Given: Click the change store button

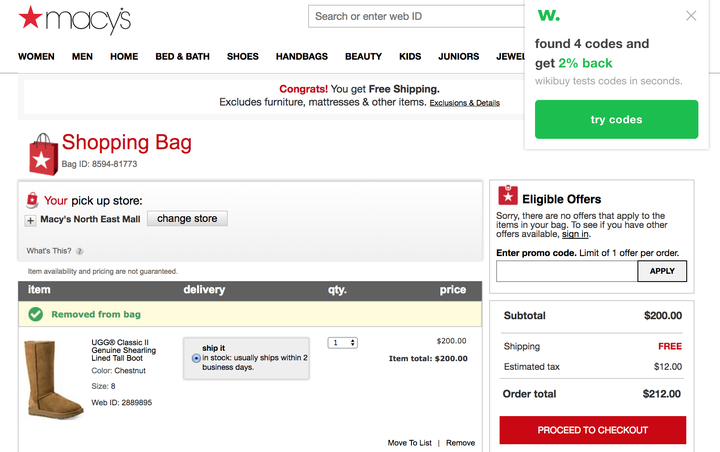Looking at the screenshot, I should point(187,219).
